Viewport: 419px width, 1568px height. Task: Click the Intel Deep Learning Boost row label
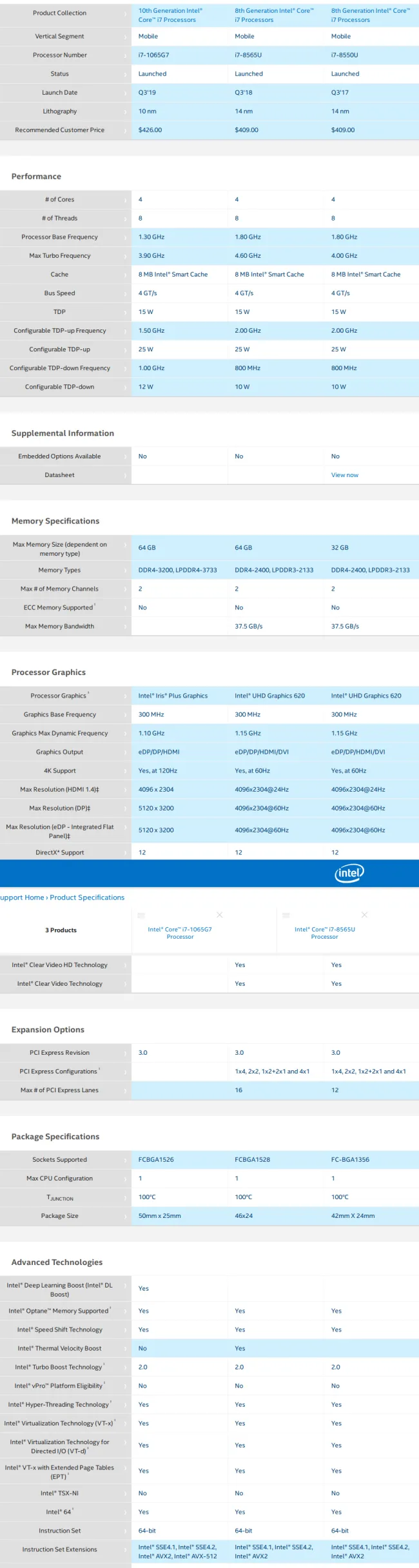(x=59, y=1289)
